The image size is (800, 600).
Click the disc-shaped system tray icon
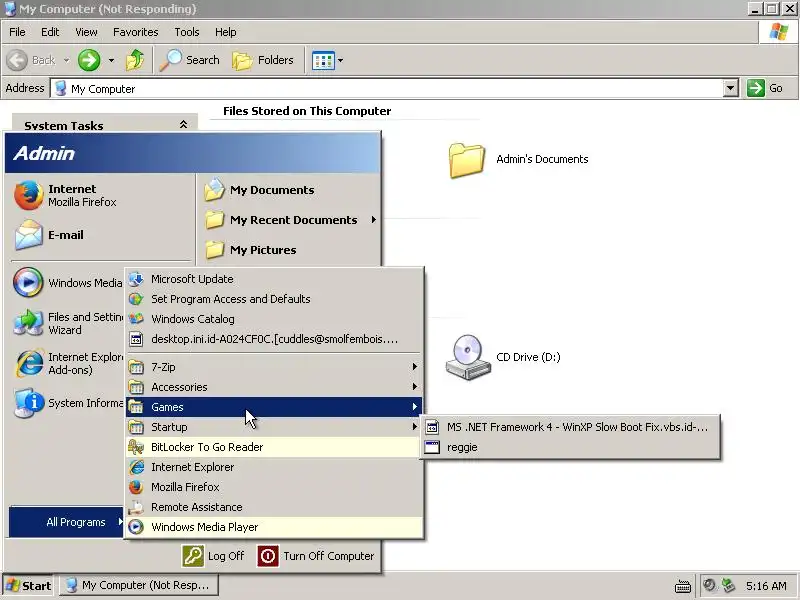(710, 585)
